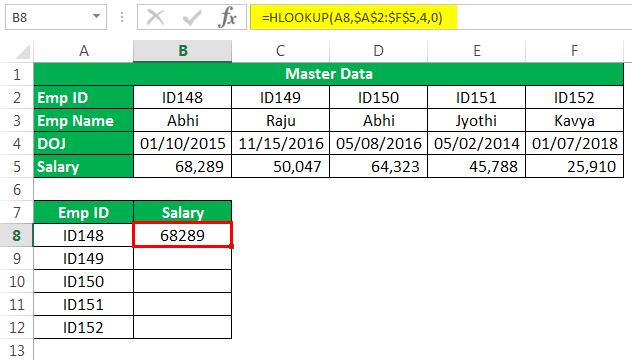
Task: Select lookup cell ID148 in row 8
Action: pyautogui.click(x=83, y=235)
